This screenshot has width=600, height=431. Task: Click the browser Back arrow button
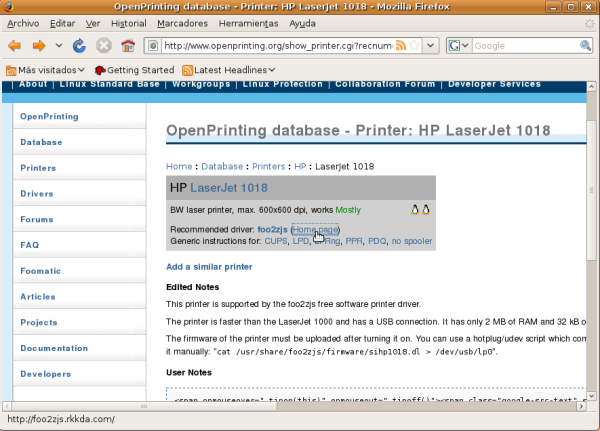pos(15,46)
